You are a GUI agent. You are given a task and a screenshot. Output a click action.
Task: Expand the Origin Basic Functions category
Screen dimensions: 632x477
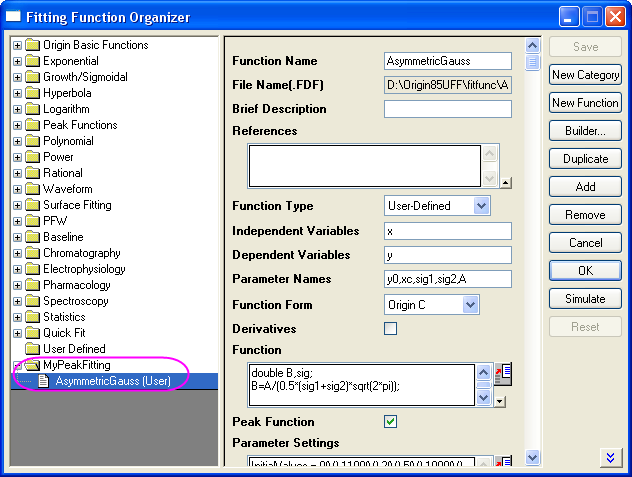click(x=17, y=45)
